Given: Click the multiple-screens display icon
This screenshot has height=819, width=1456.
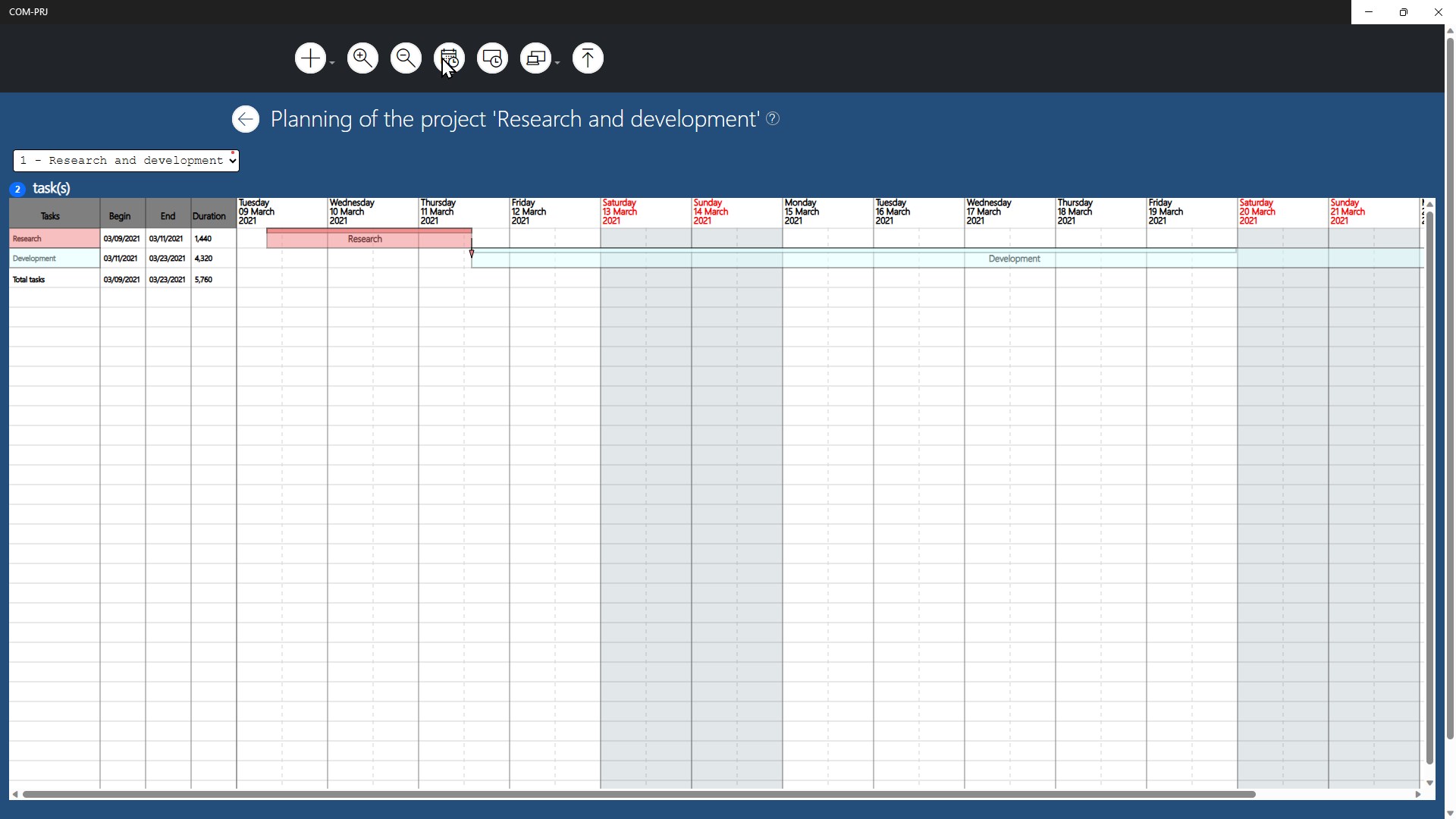Looking at the screenshot, I should click(535, 58).
